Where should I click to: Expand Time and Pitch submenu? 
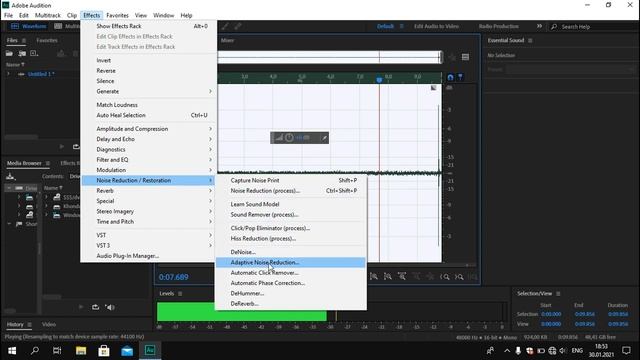149,221
